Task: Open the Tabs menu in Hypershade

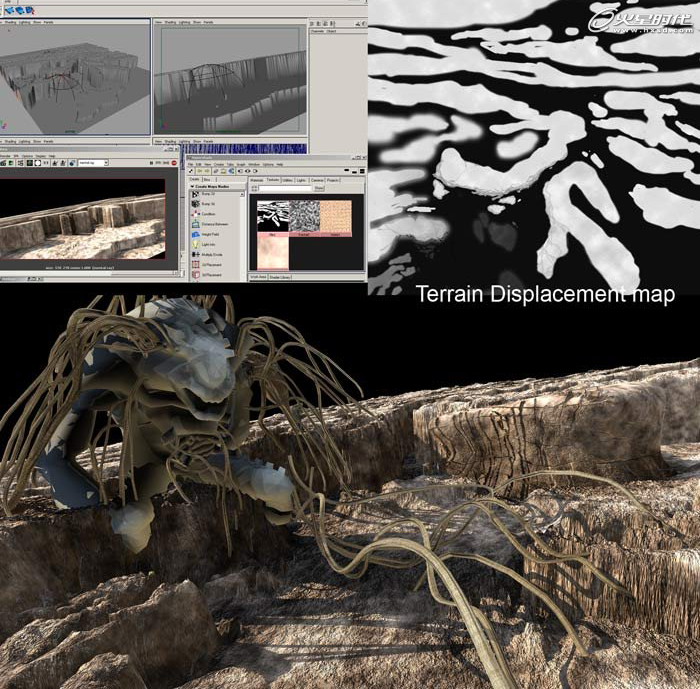Action: coord(230,164)
